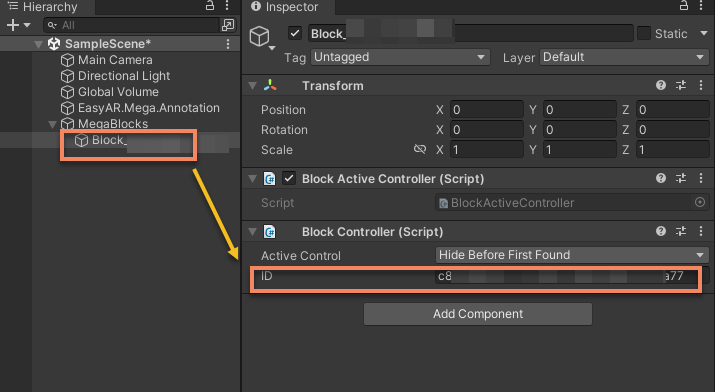The width and height of the screenshot is (715, 392).
Task: Collapse the SampleScene tree
Action: pyautogui.click(x=39, y=44)
